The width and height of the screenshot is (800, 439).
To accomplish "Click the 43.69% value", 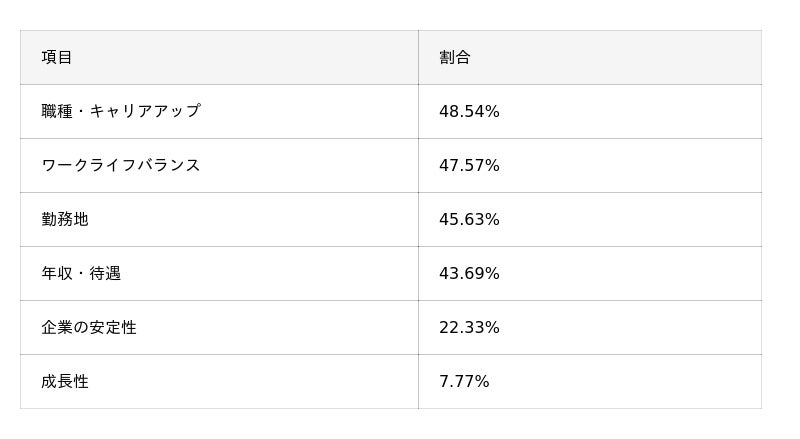I will (469, 273).
